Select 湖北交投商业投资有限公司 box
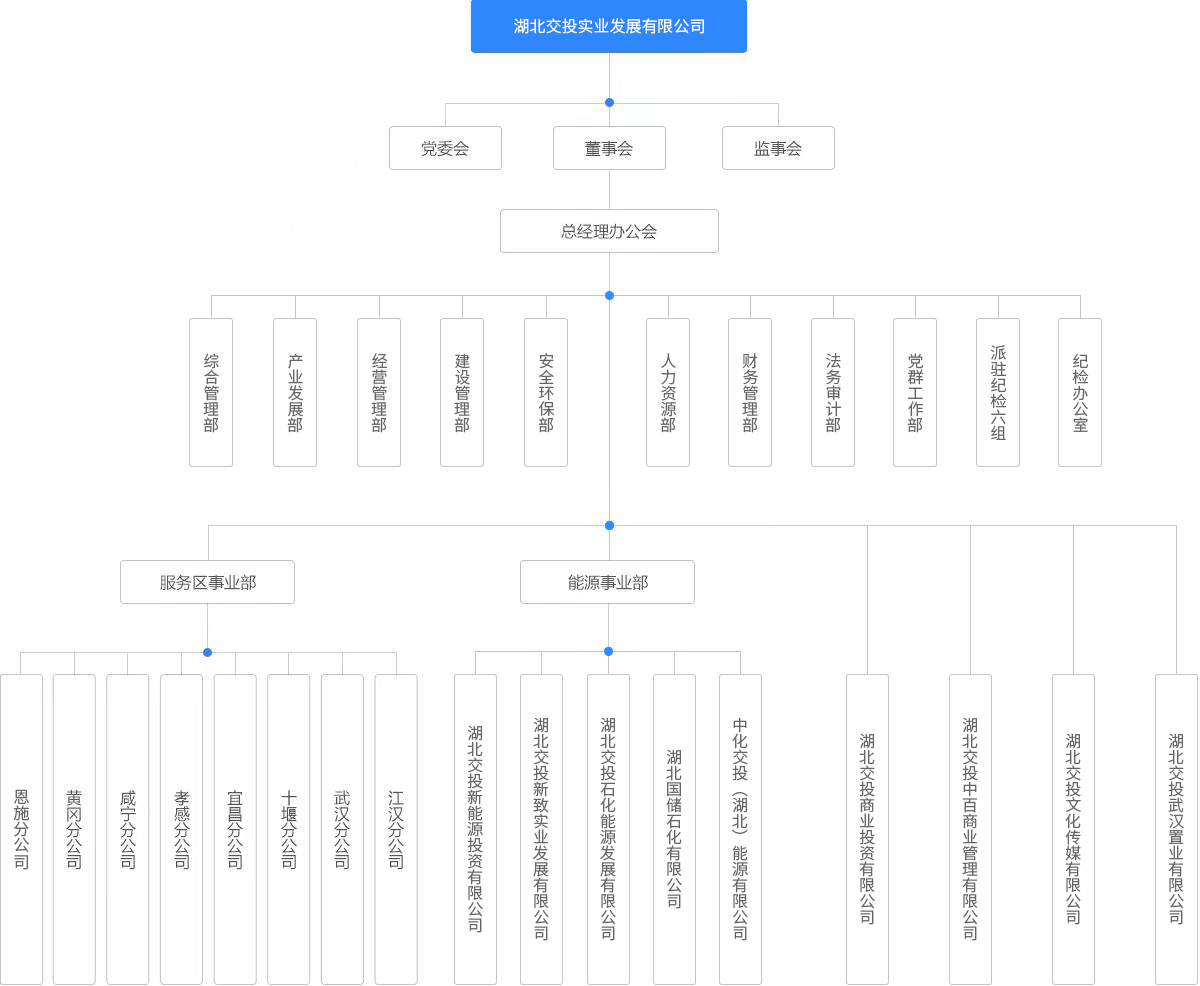The height and width of the screenshot is (986, 1200). [867, 830]
